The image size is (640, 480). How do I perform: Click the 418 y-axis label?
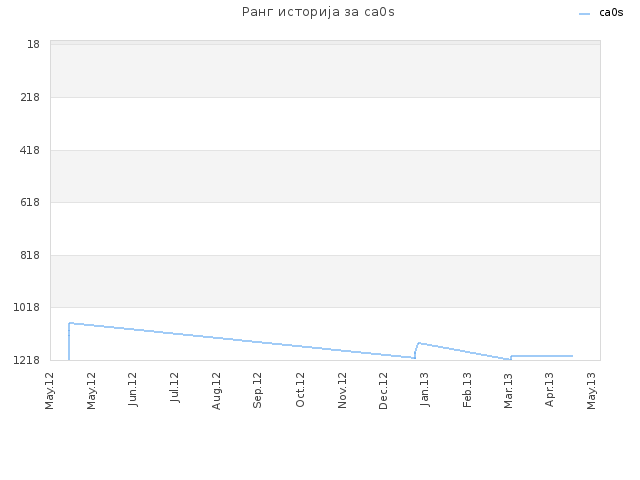tap(30, 150)
